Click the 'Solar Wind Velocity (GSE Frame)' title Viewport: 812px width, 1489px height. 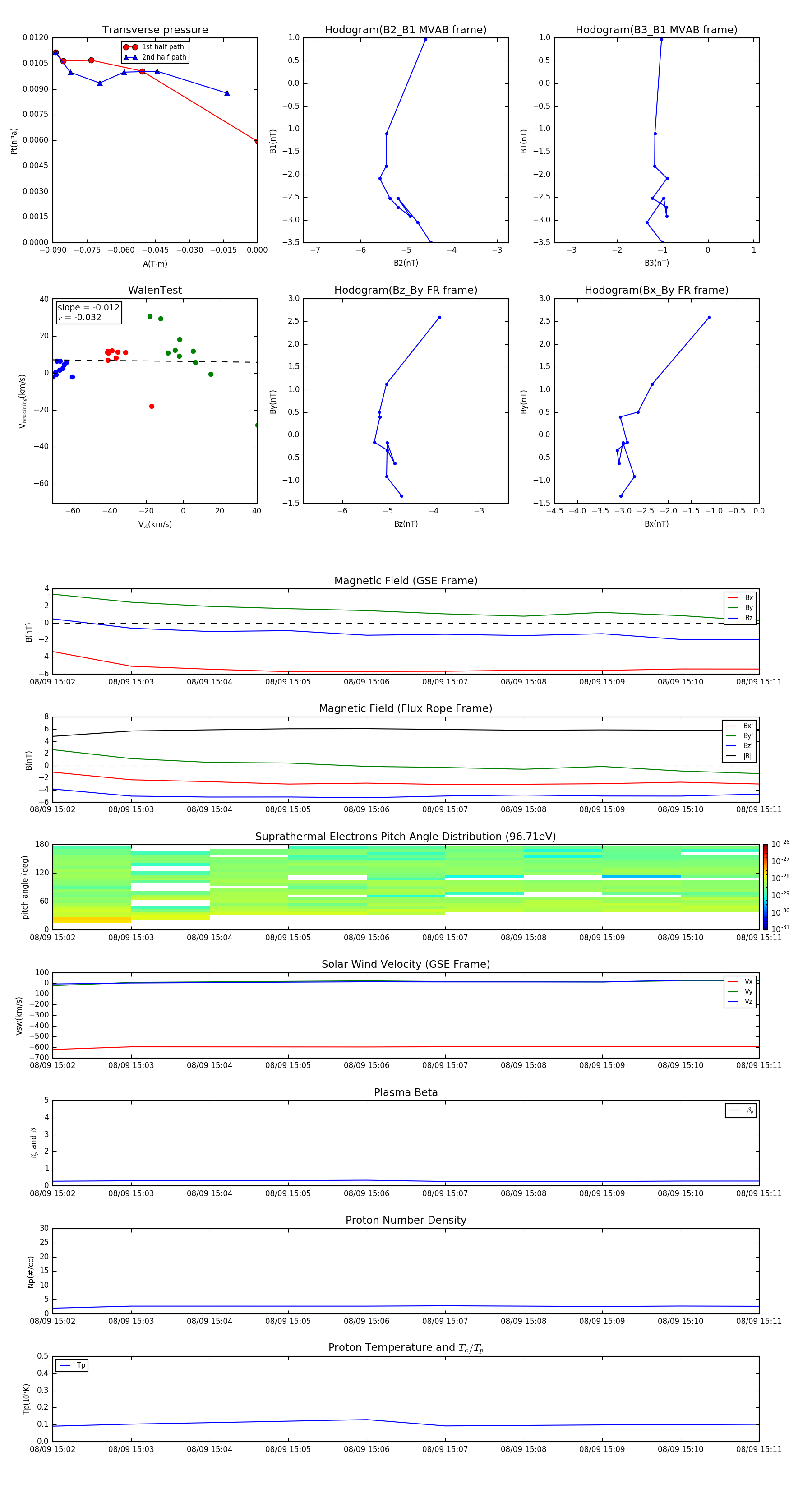pos(406,965)
